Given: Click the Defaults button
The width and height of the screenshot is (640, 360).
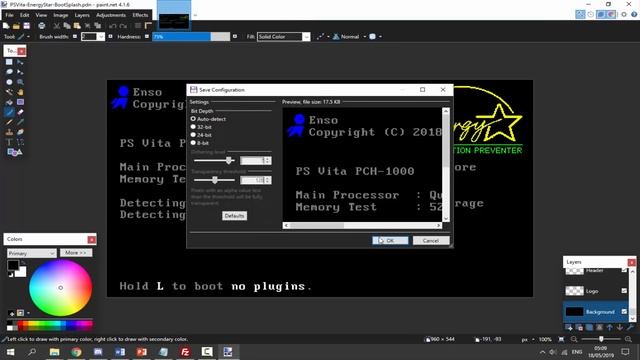Looking at the screenshot, I should (234, 216).
